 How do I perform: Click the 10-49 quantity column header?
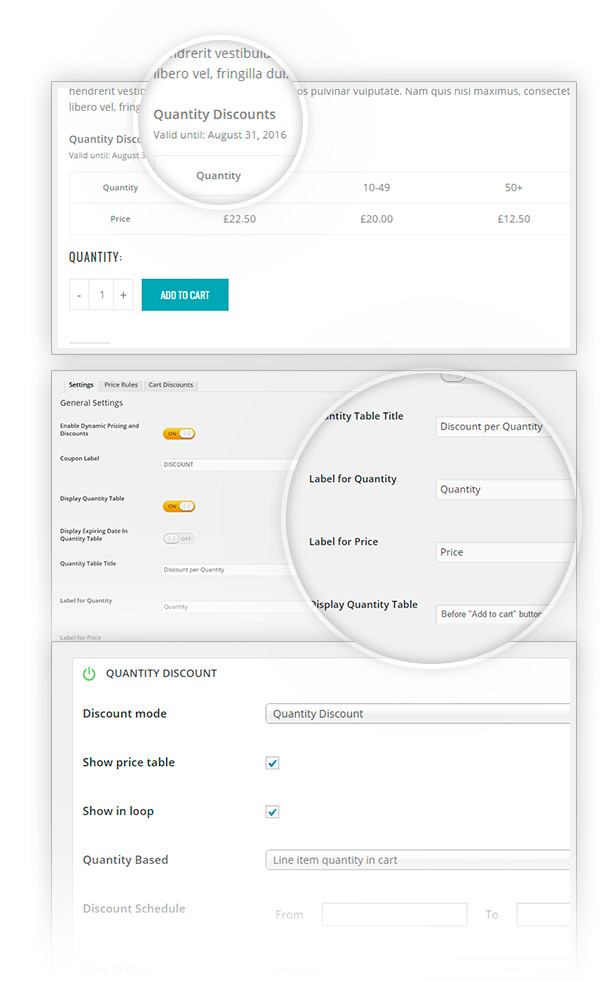(x=377, y=188)
